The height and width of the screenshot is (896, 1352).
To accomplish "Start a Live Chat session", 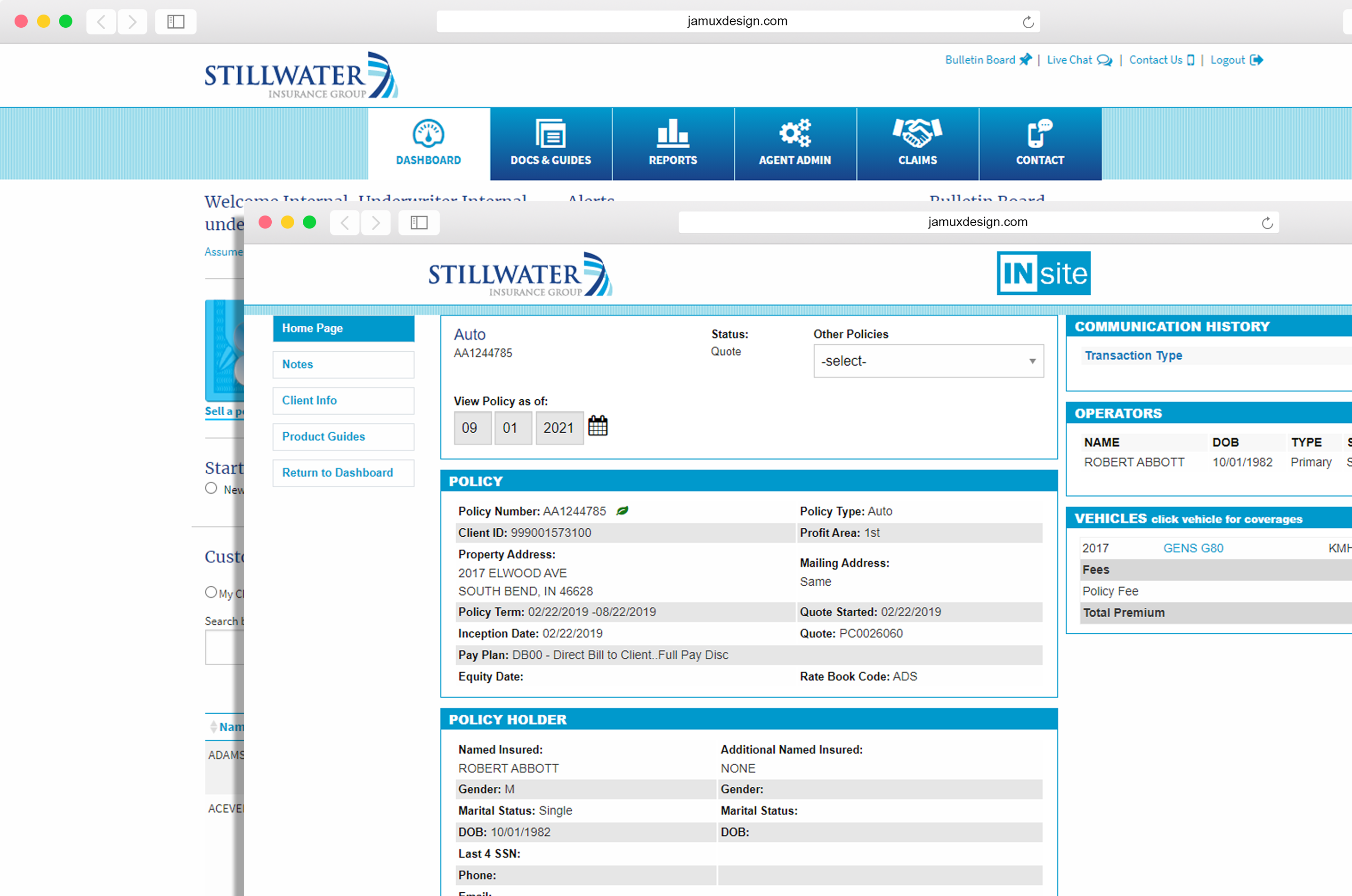I will [1079, 60].
